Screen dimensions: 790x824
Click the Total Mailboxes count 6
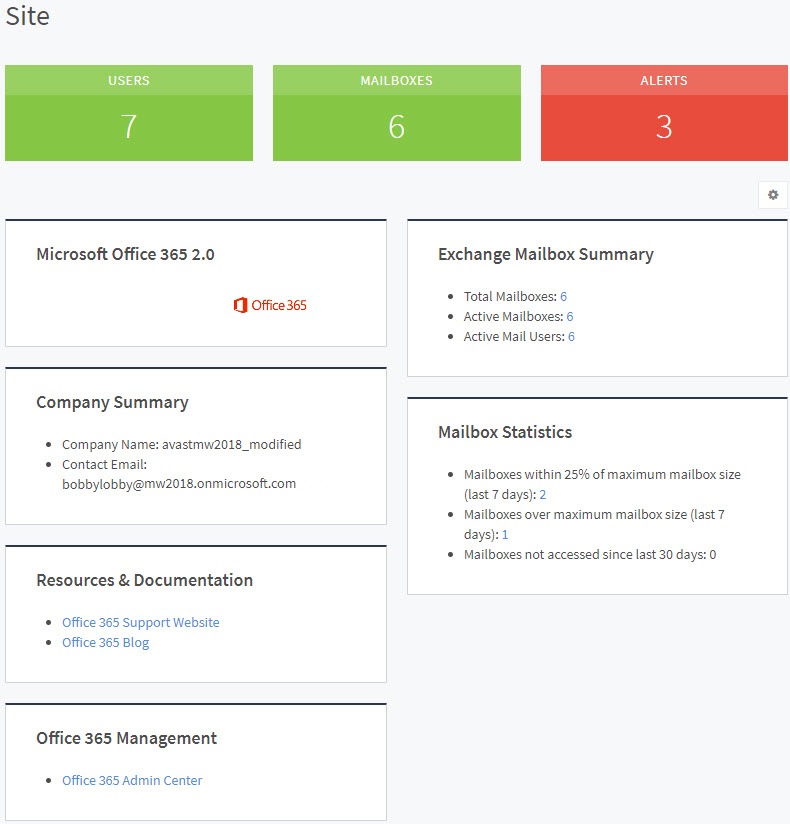[563, 296]
